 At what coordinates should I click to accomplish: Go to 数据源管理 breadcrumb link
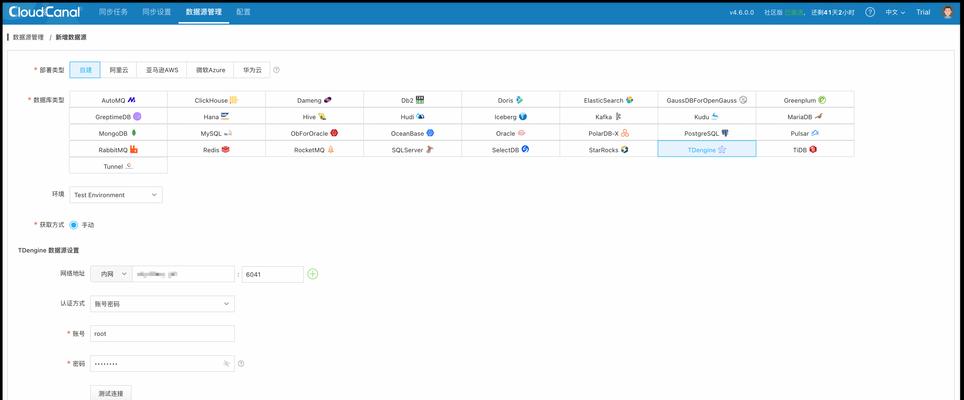point(28,37)
